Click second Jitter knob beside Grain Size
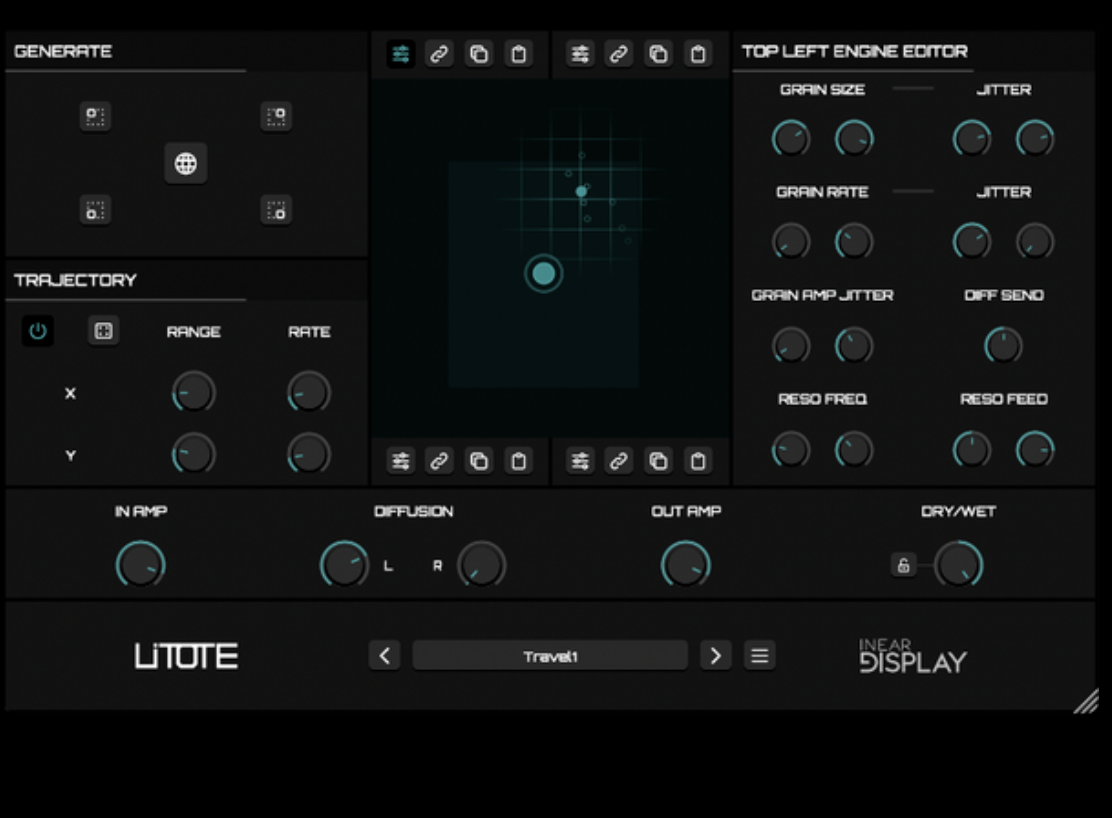 pyautogui.click(x=1035, y=138)
